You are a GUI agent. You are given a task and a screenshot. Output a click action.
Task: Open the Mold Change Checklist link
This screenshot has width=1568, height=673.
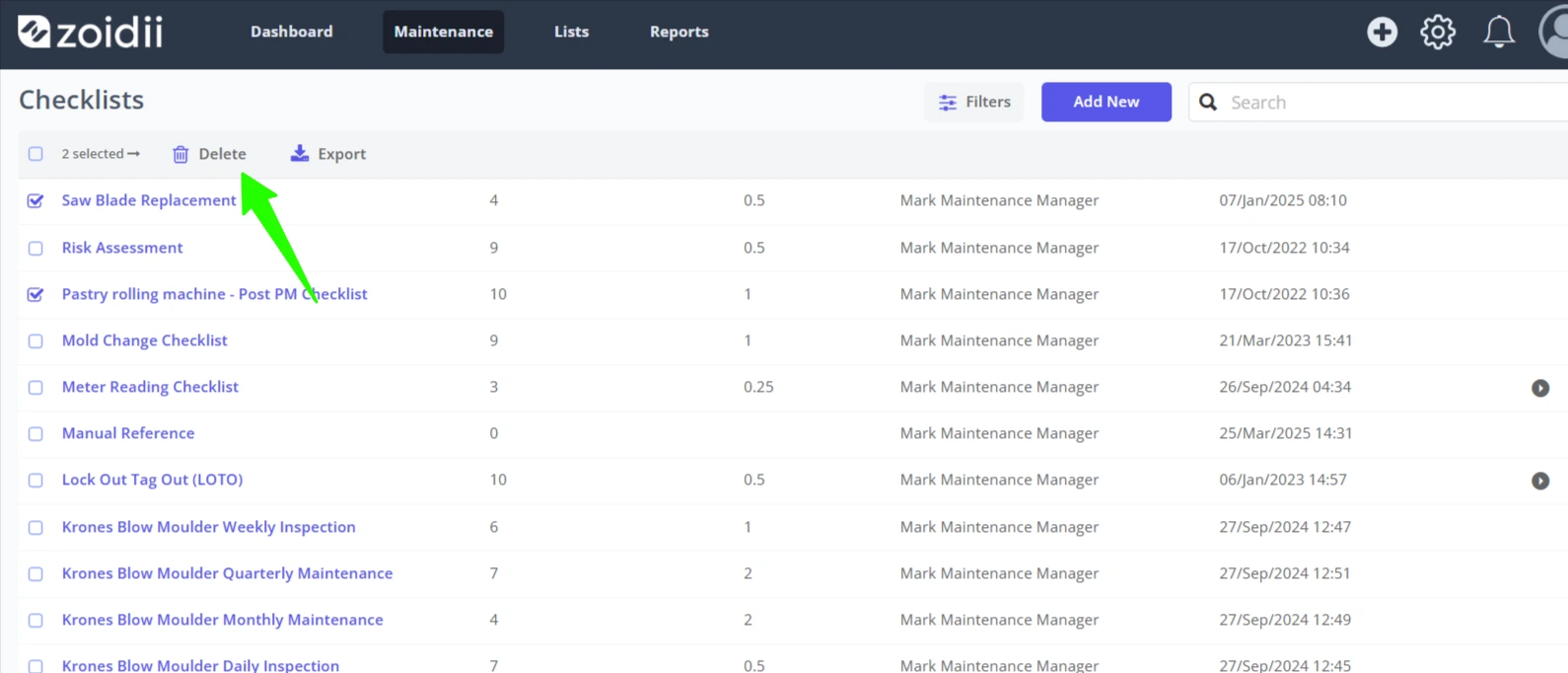145,340
